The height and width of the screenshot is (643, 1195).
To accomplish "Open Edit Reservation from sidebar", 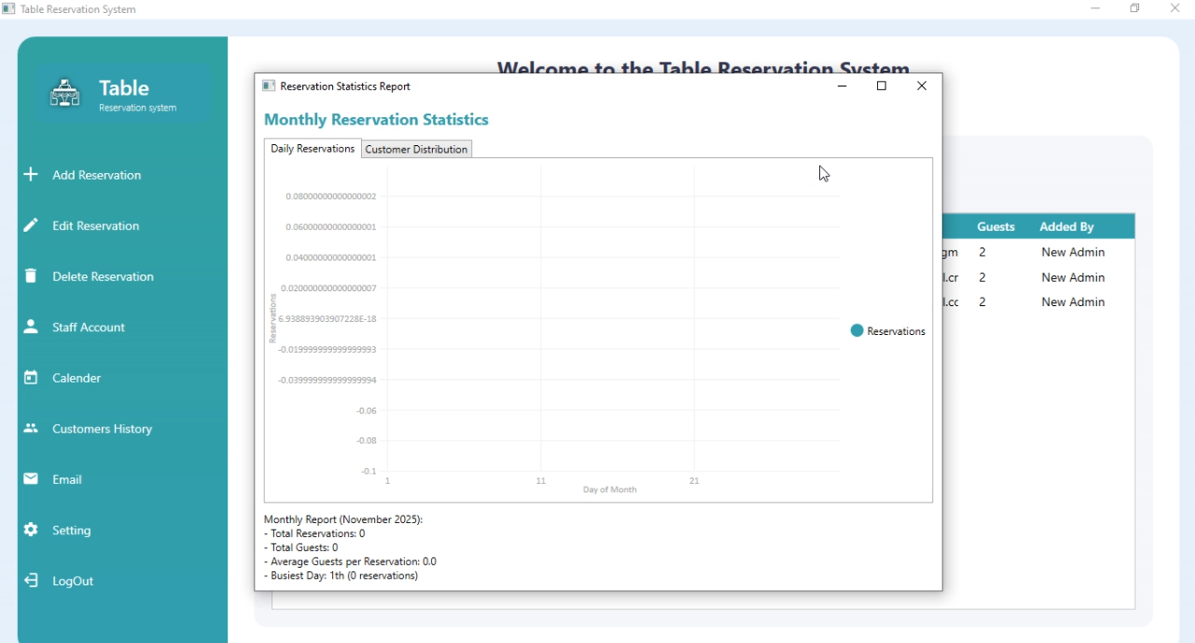I will [95, 226].
